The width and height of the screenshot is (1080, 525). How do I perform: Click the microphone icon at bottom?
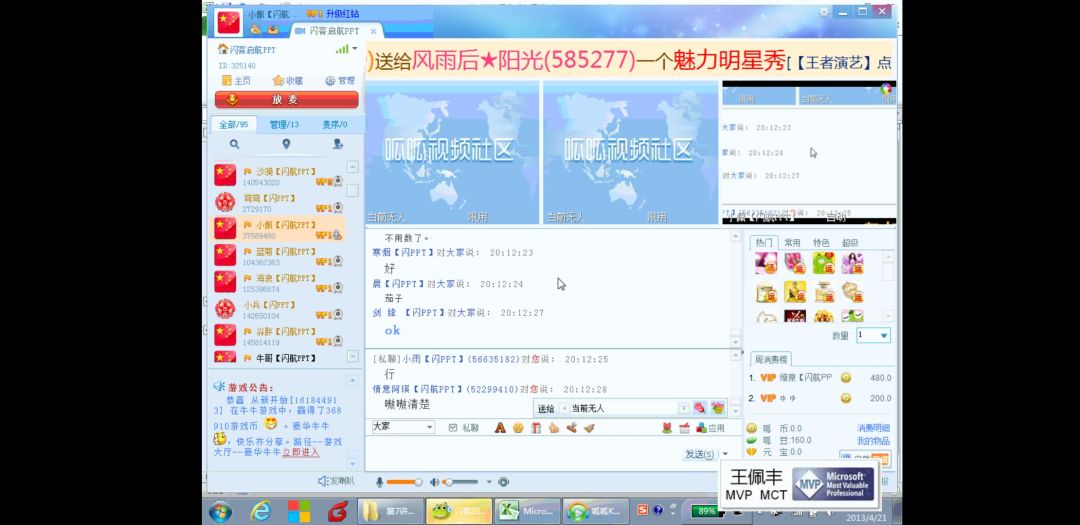[379, 482]
